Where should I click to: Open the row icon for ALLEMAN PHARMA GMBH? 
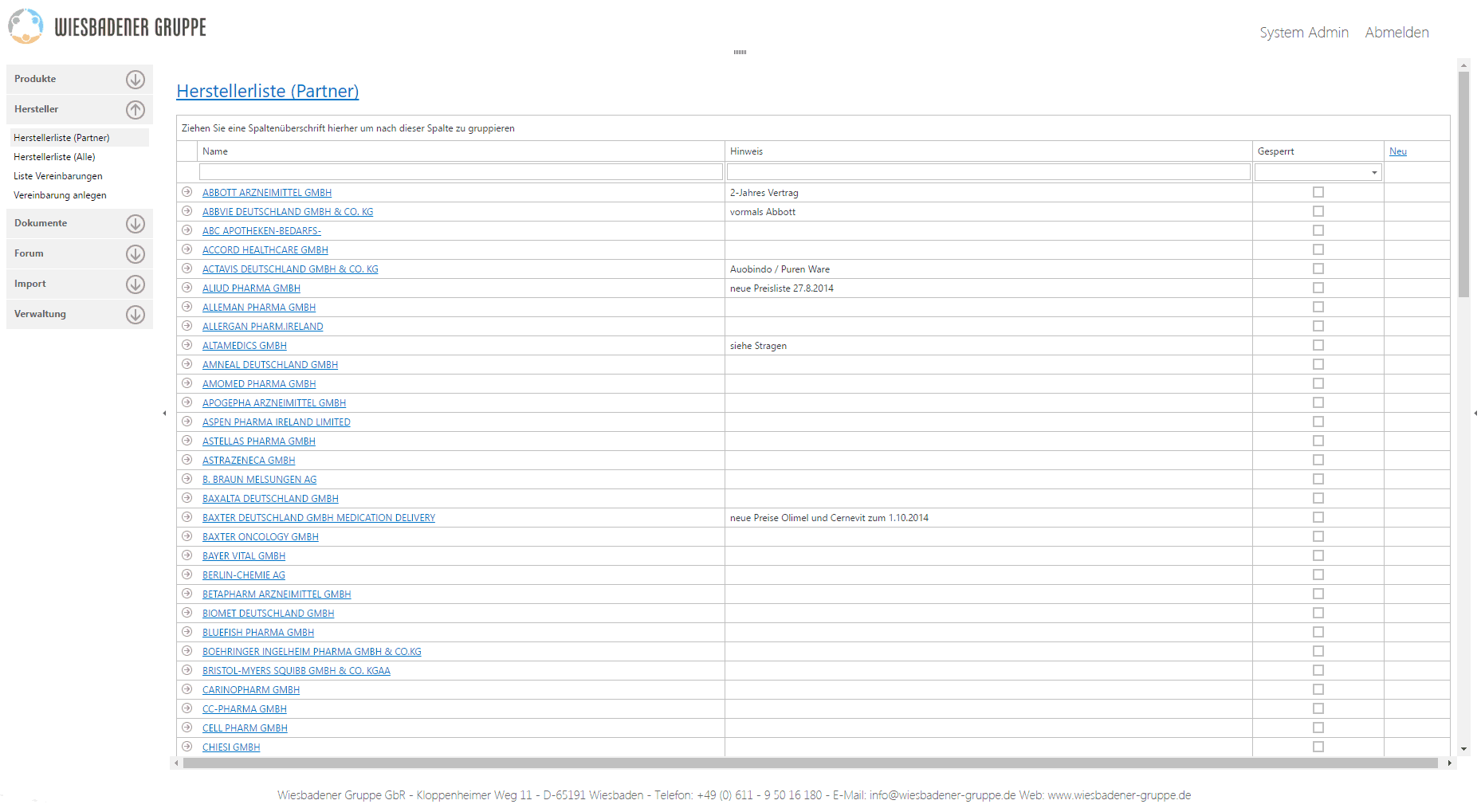pos(187,307)
